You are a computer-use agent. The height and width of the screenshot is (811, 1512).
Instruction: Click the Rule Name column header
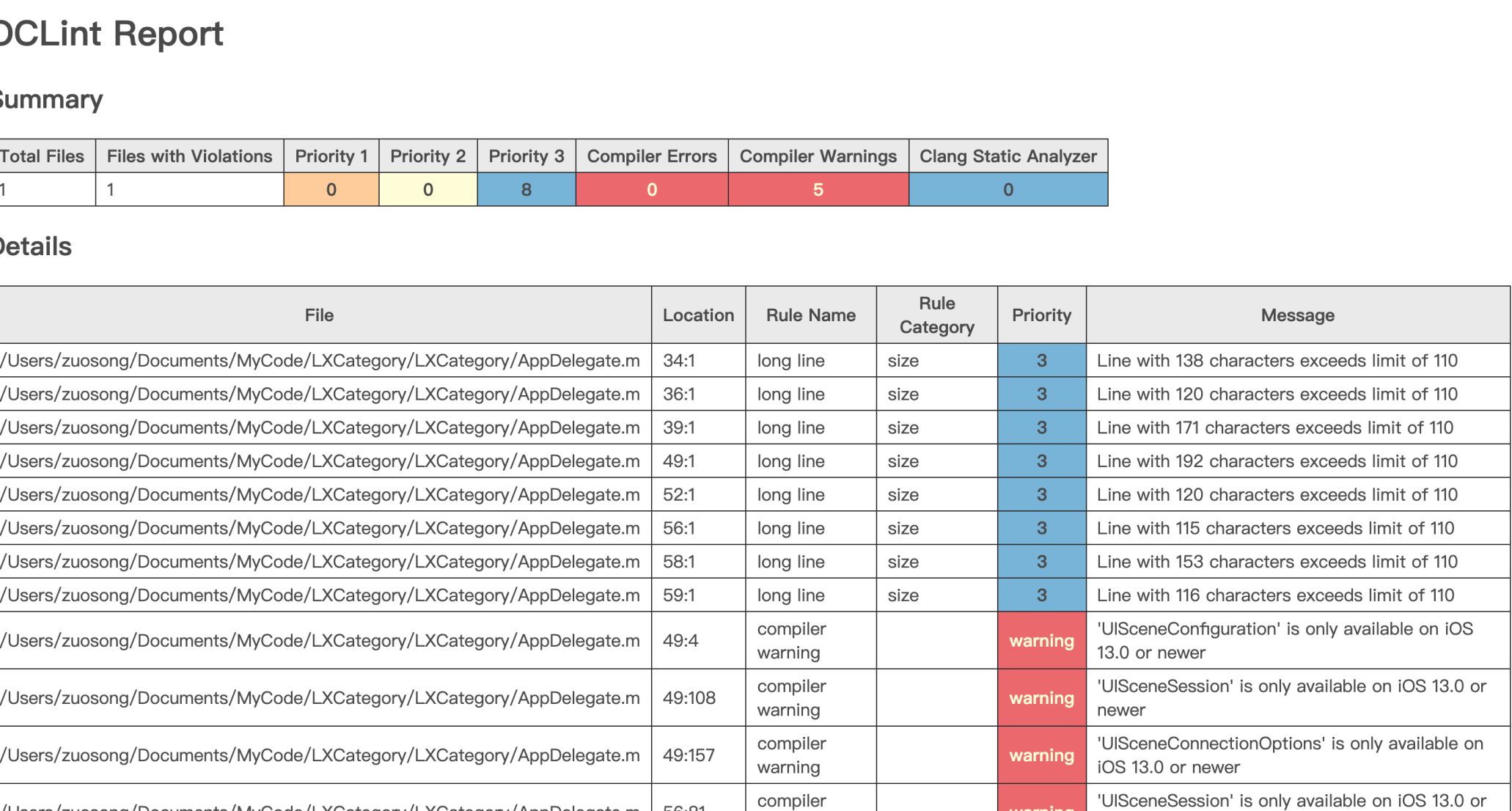pyautogui.click(x=811, y=315)
